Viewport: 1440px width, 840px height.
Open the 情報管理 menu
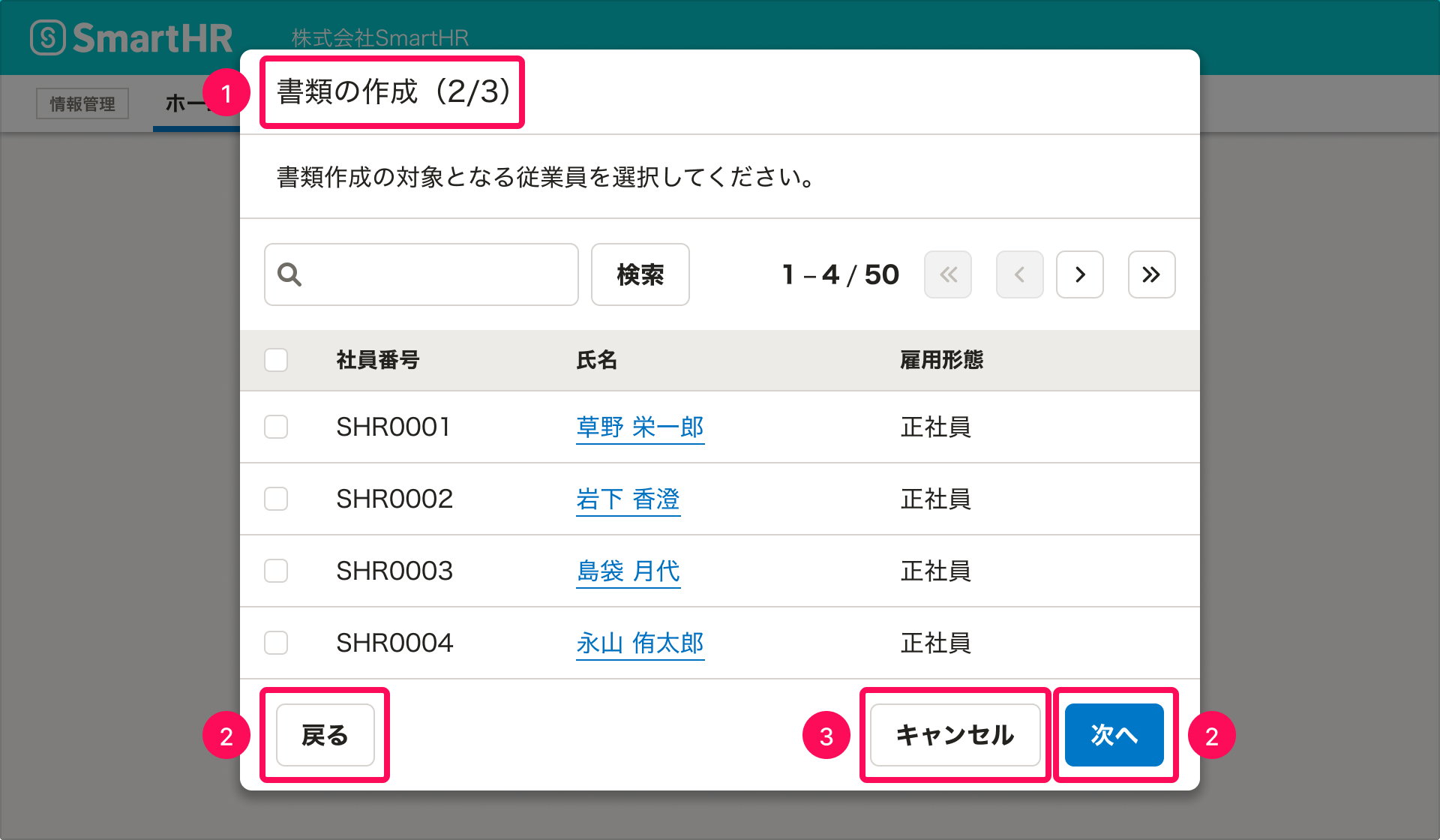coord(82,103)
